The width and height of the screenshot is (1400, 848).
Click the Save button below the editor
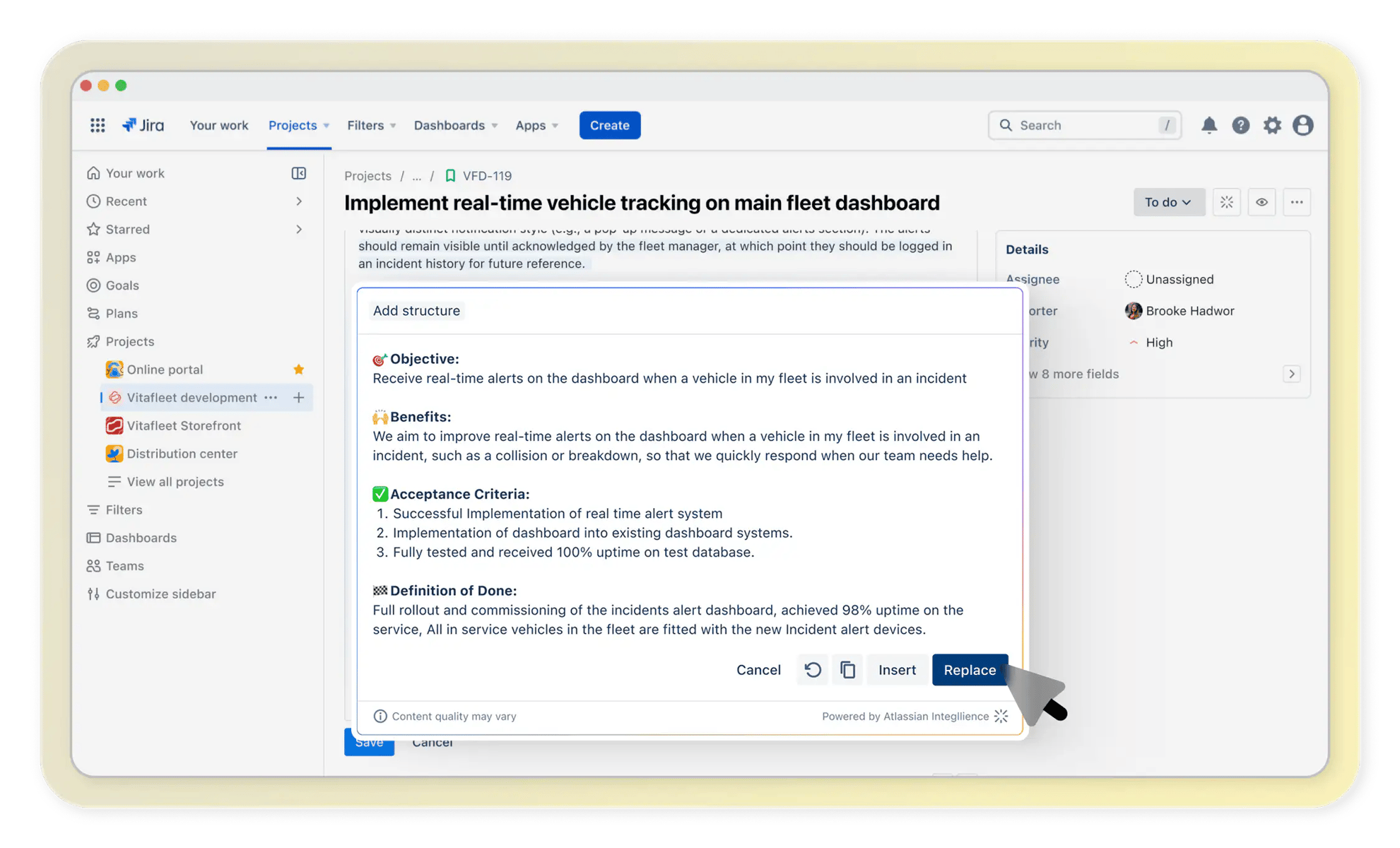[369, 743]
